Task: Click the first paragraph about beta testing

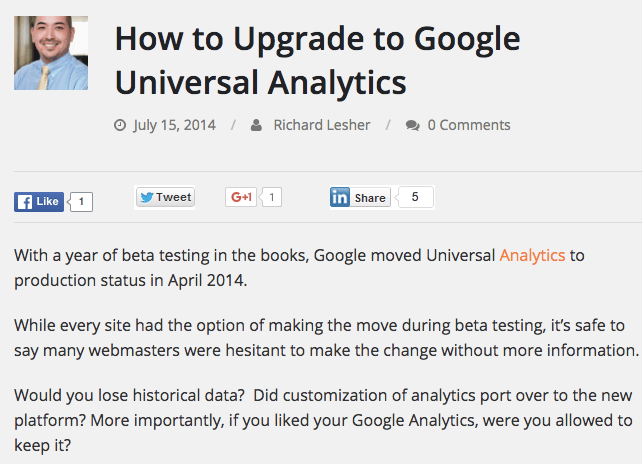Action: coord(299,268)
